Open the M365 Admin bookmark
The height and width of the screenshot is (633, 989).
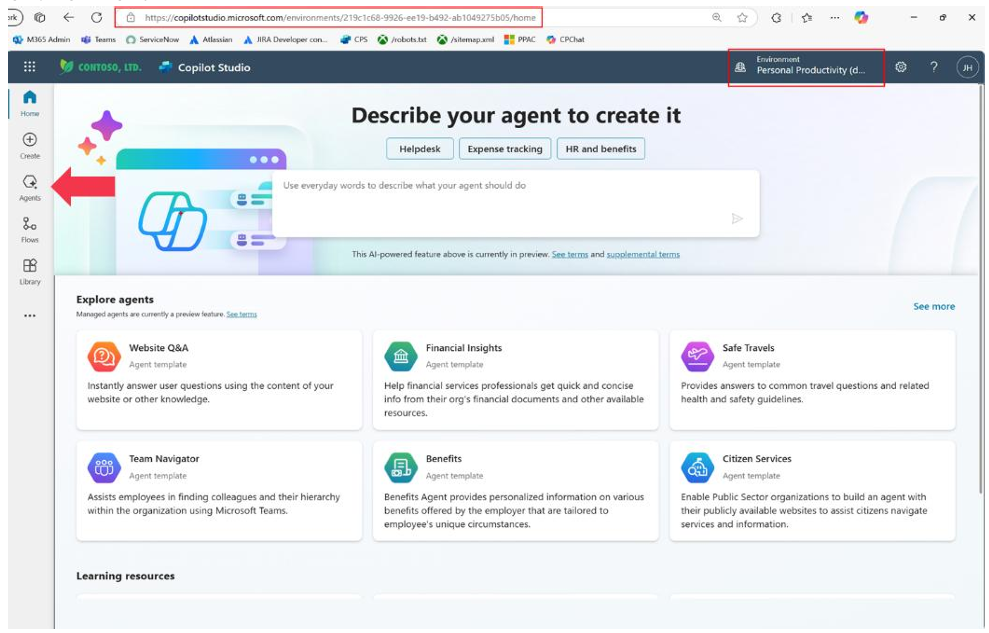pos(42,39)
